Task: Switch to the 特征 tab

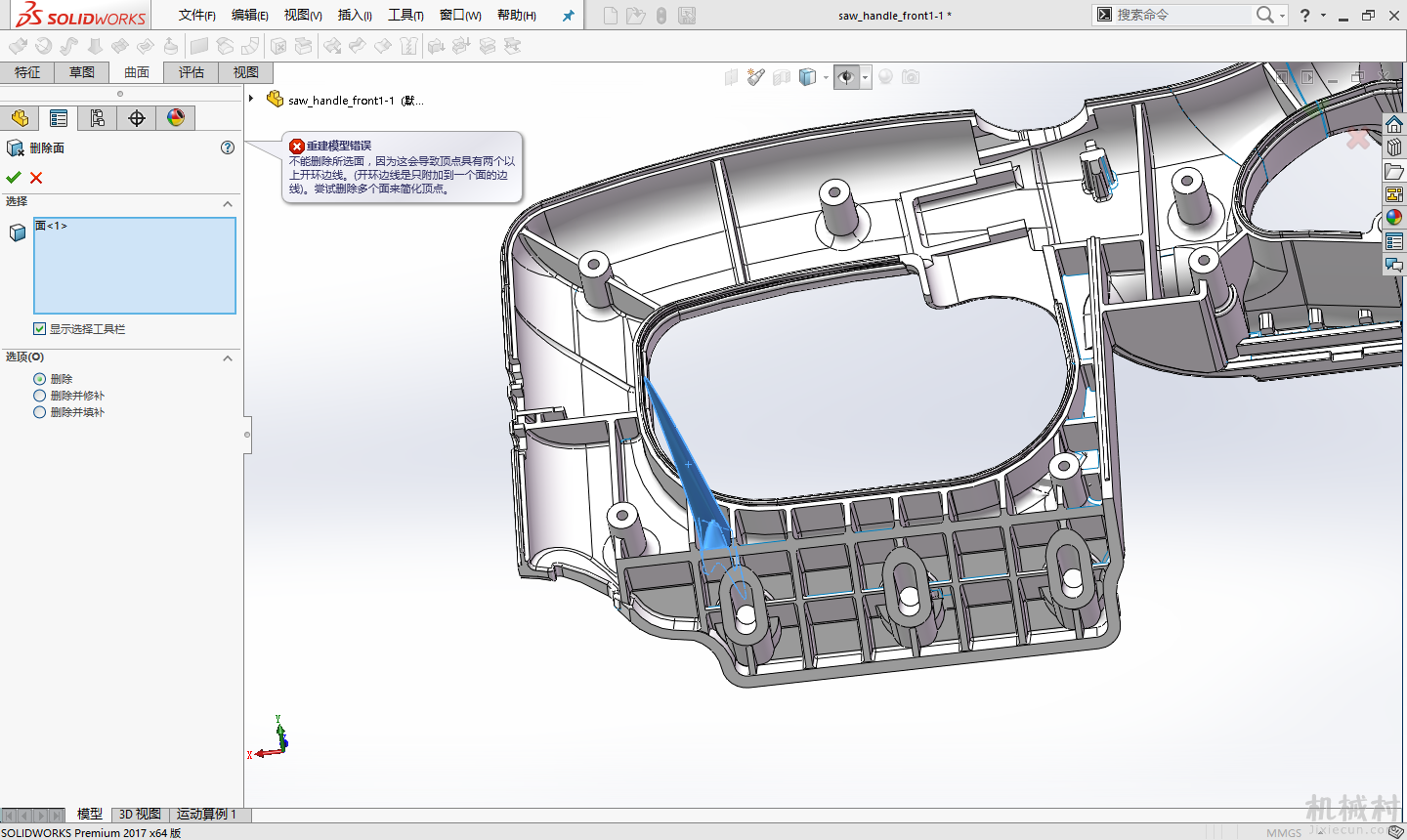Action: click(27, 72)
